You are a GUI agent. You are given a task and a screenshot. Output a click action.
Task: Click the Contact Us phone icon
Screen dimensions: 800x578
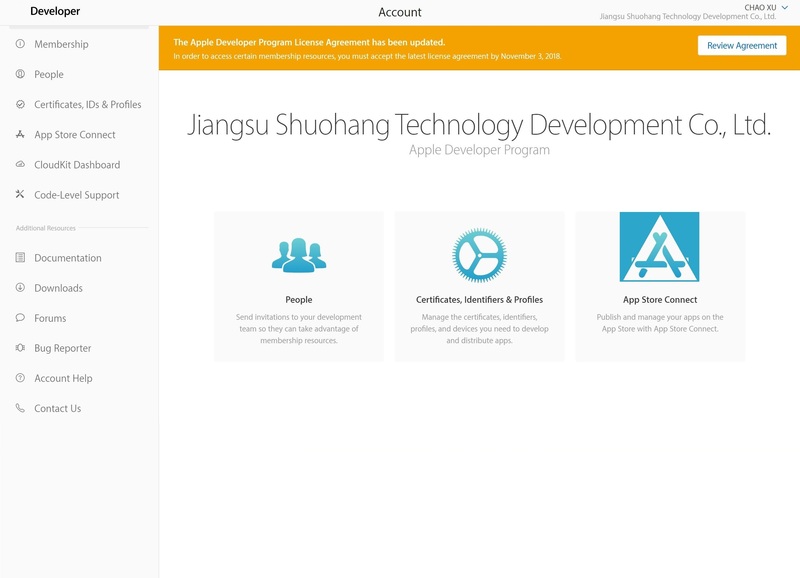click(x=20, y=408)
